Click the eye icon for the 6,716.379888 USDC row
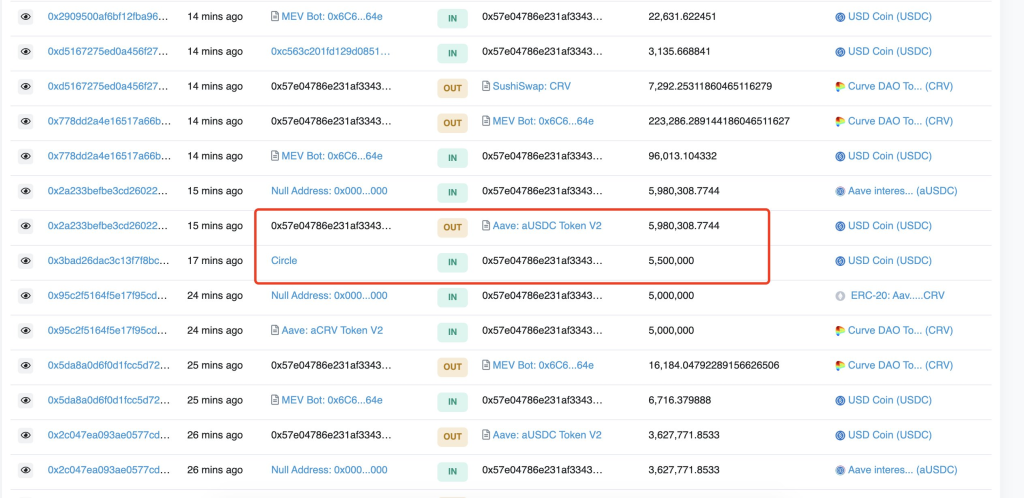The width and height of the screenshot is (1024, 498). pyautogui.click(x=25, y=400)
